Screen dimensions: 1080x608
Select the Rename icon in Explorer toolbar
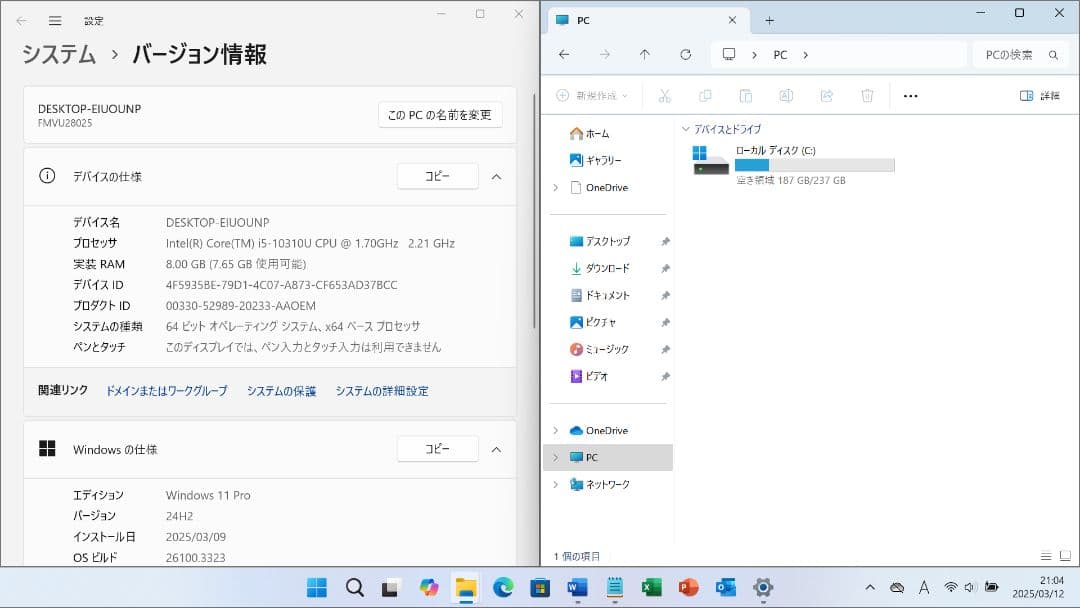coord(786,95)
